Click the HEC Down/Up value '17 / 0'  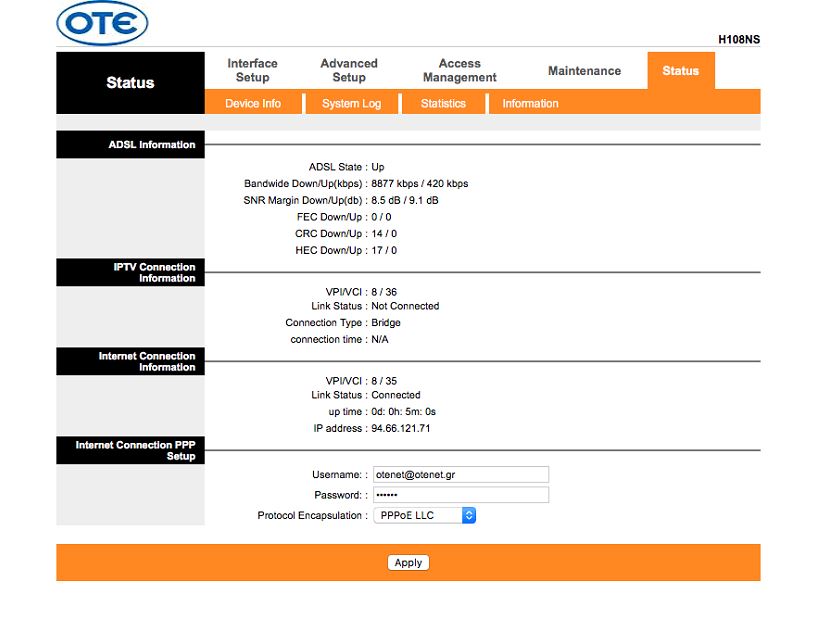pyautogui.click(x=384, y=250)
